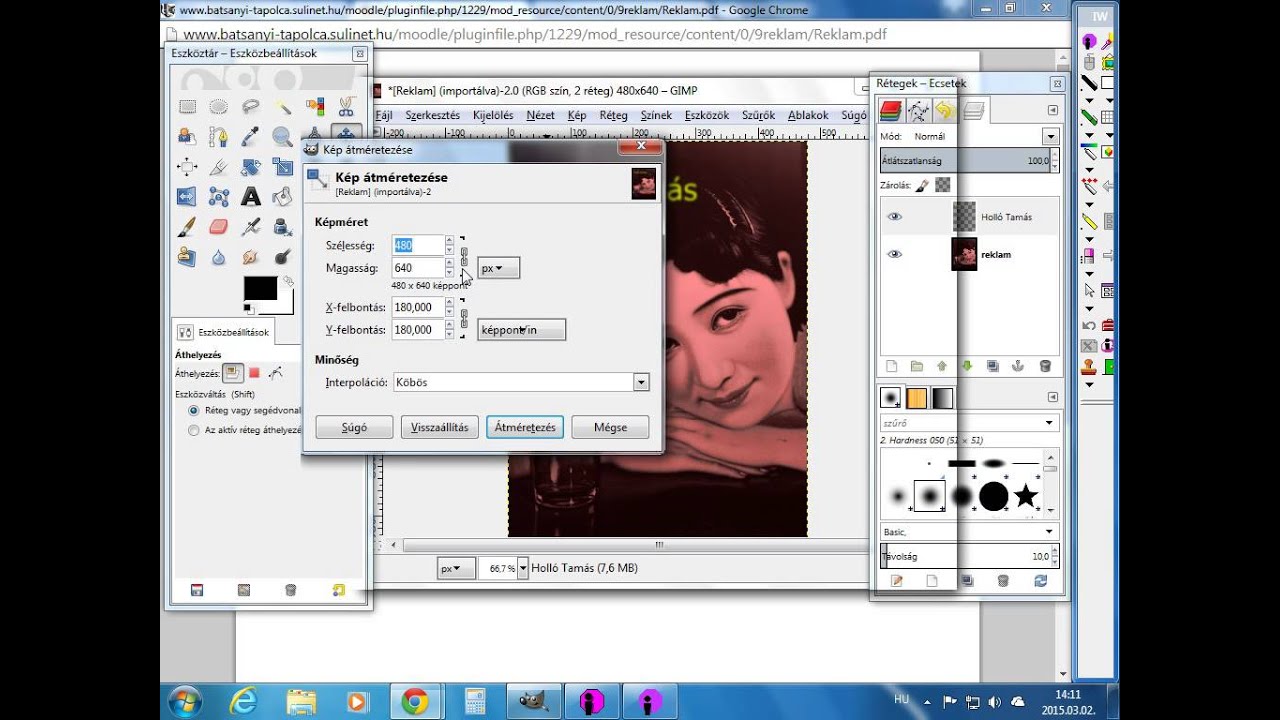The image size is (1280, 720).
Task: Select the Fuzzy Select magic wand tool
Action: (283, 107)
